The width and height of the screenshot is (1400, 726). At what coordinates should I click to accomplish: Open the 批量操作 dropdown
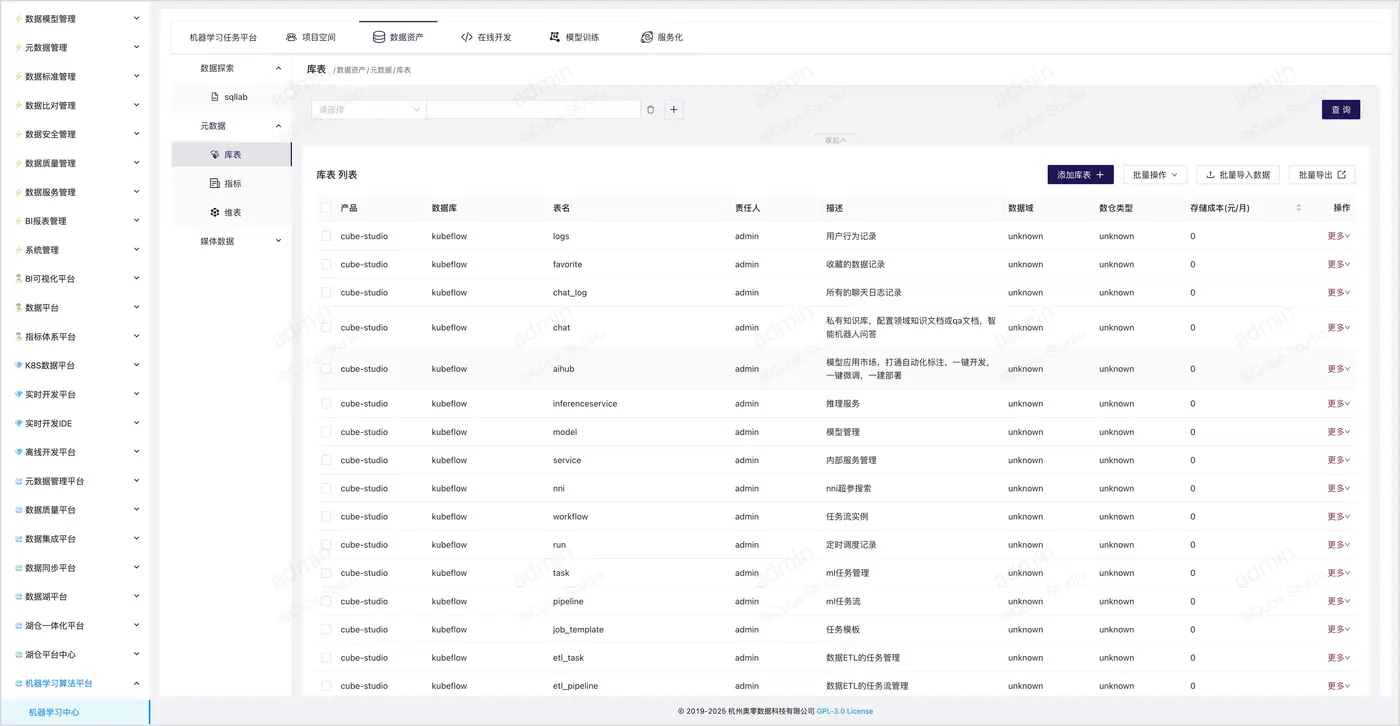tap(1155, 175)
